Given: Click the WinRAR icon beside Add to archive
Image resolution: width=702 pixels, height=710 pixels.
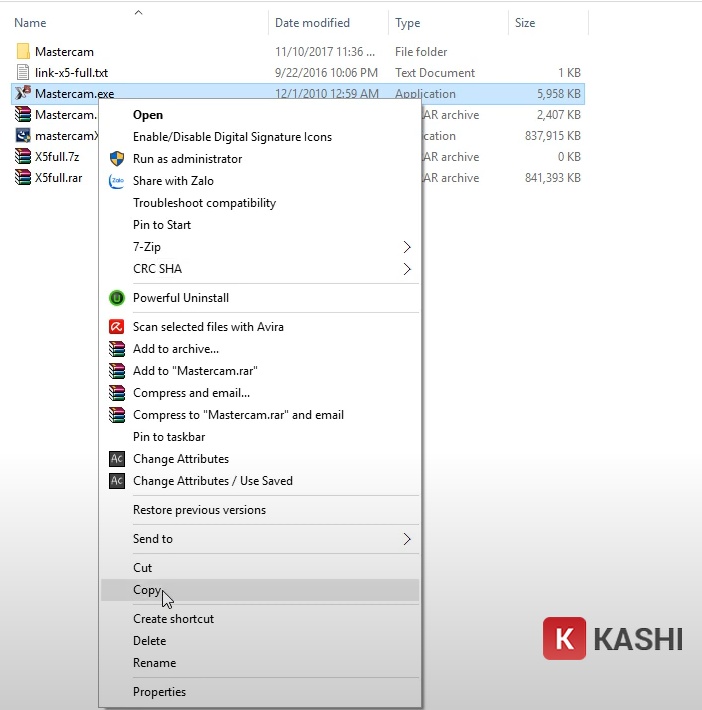Looking at the screenshot, I should click(117, 349).
